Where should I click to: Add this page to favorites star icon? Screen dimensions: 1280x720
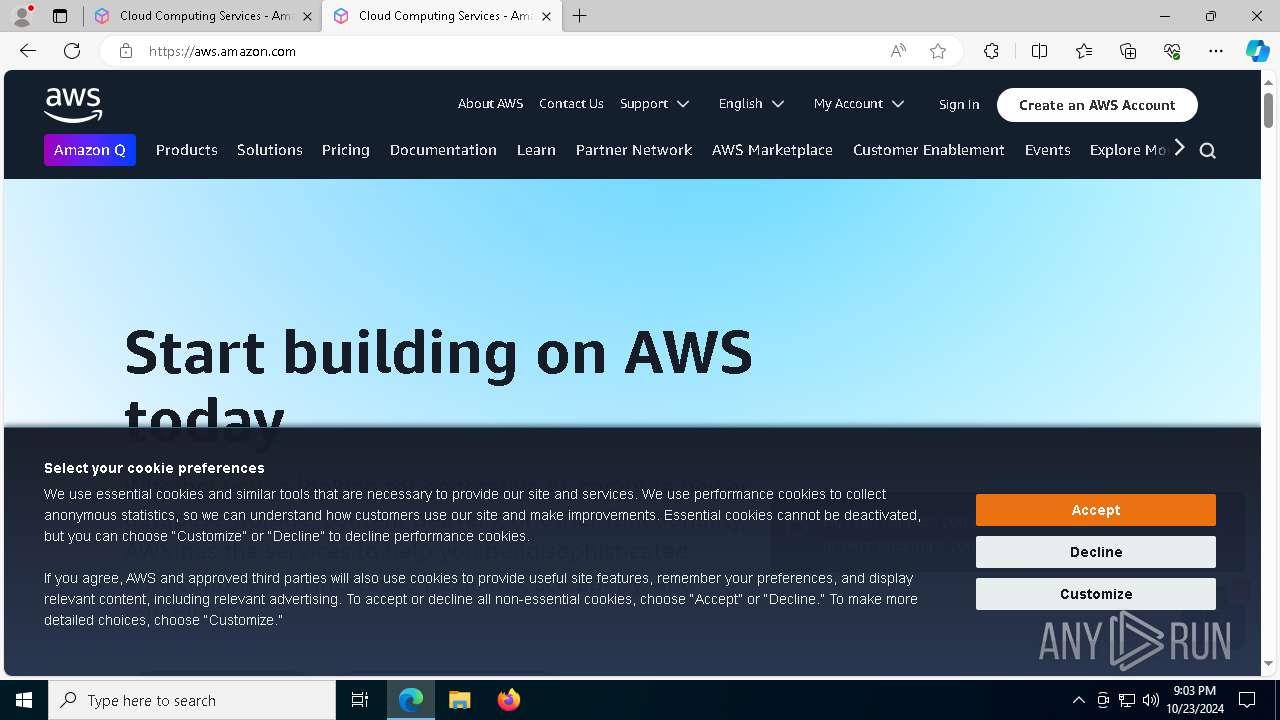point(937,51)
